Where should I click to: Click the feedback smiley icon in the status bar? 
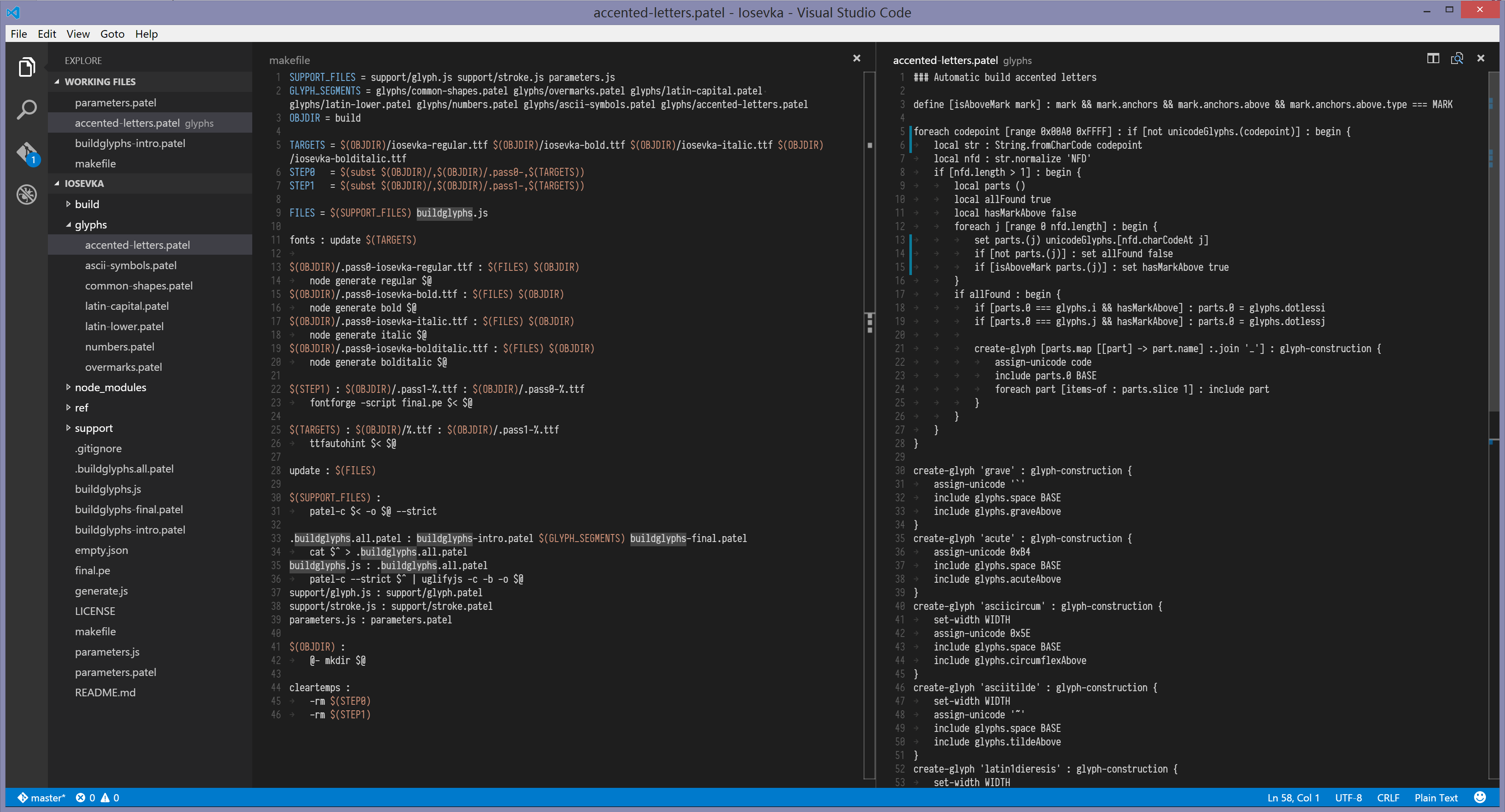[1480, 798]
